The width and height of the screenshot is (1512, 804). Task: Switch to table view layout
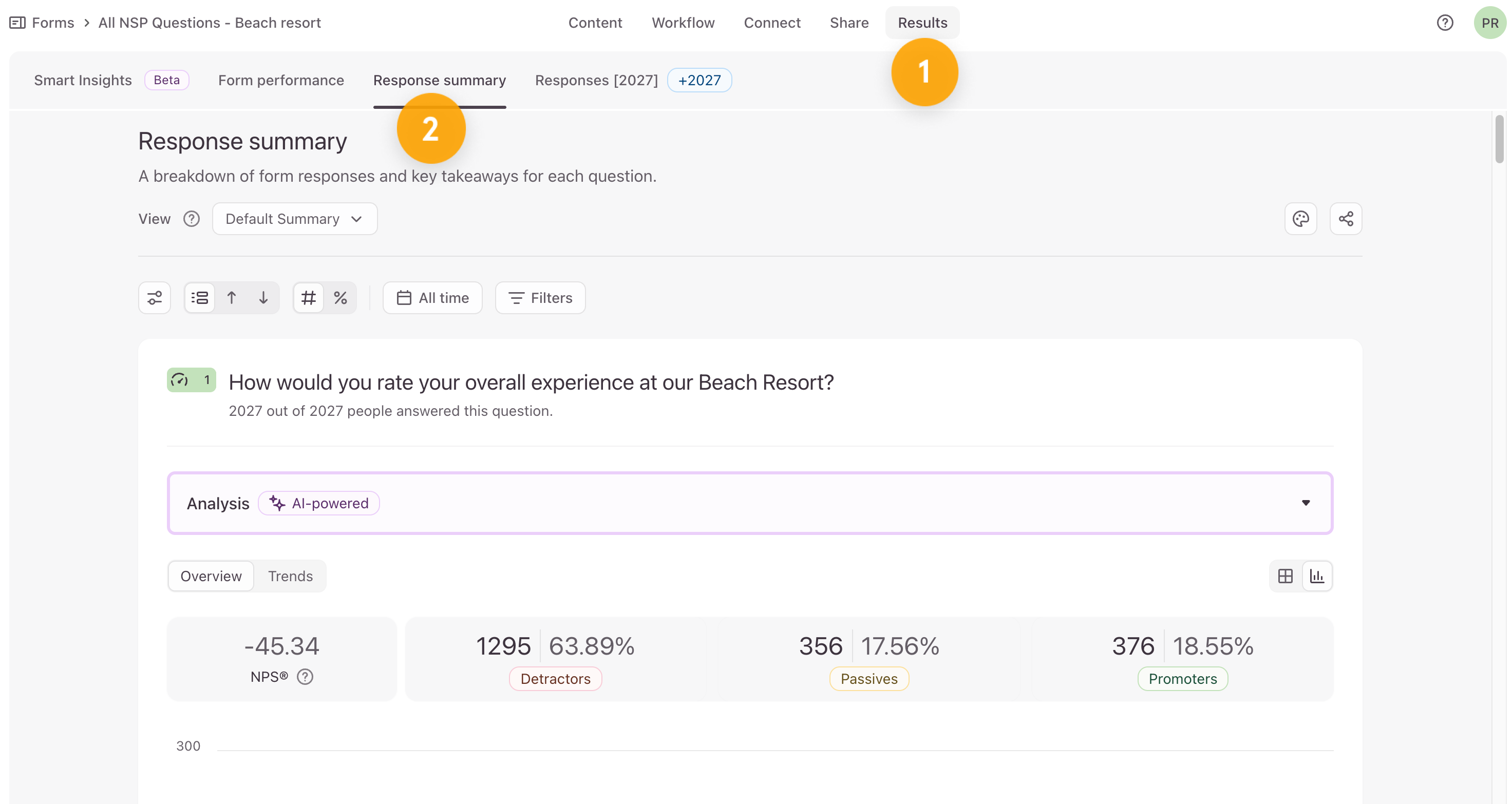click(x=1286, y=576)
